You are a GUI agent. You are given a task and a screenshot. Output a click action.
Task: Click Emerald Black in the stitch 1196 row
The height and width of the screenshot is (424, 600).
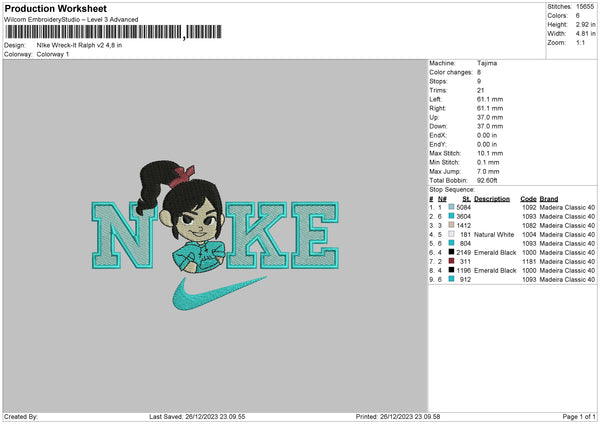[495, 271]
